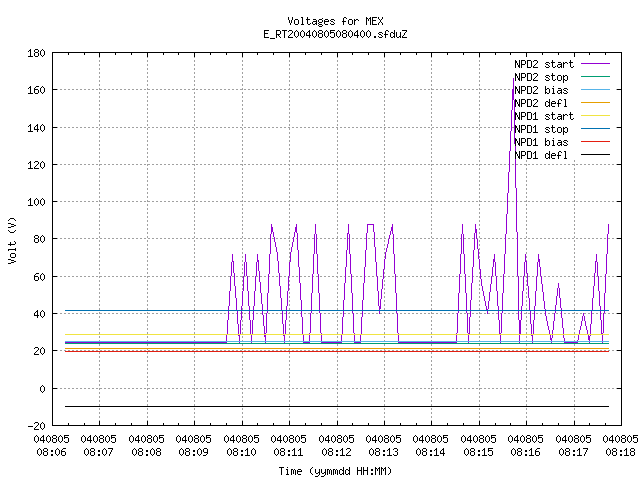Click the y-axis tick label 20

click(x=39, y=351)
